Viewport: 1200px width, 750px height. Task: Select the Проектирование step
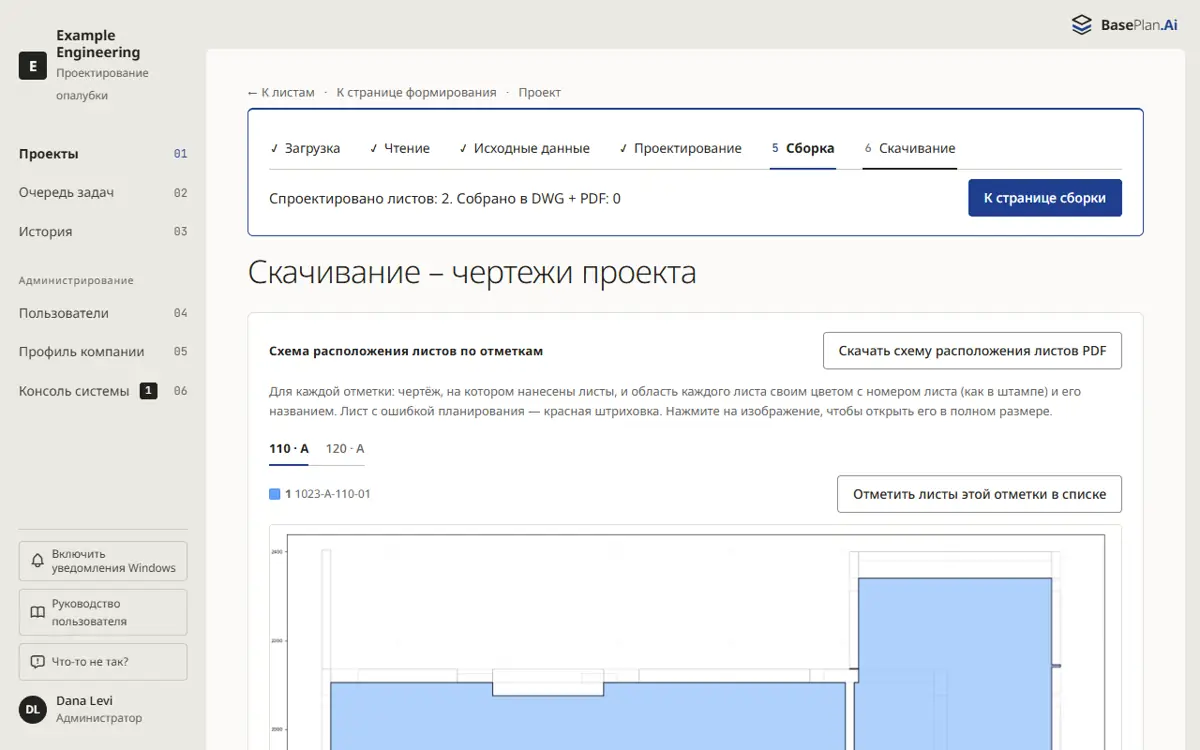coord(680,148)
